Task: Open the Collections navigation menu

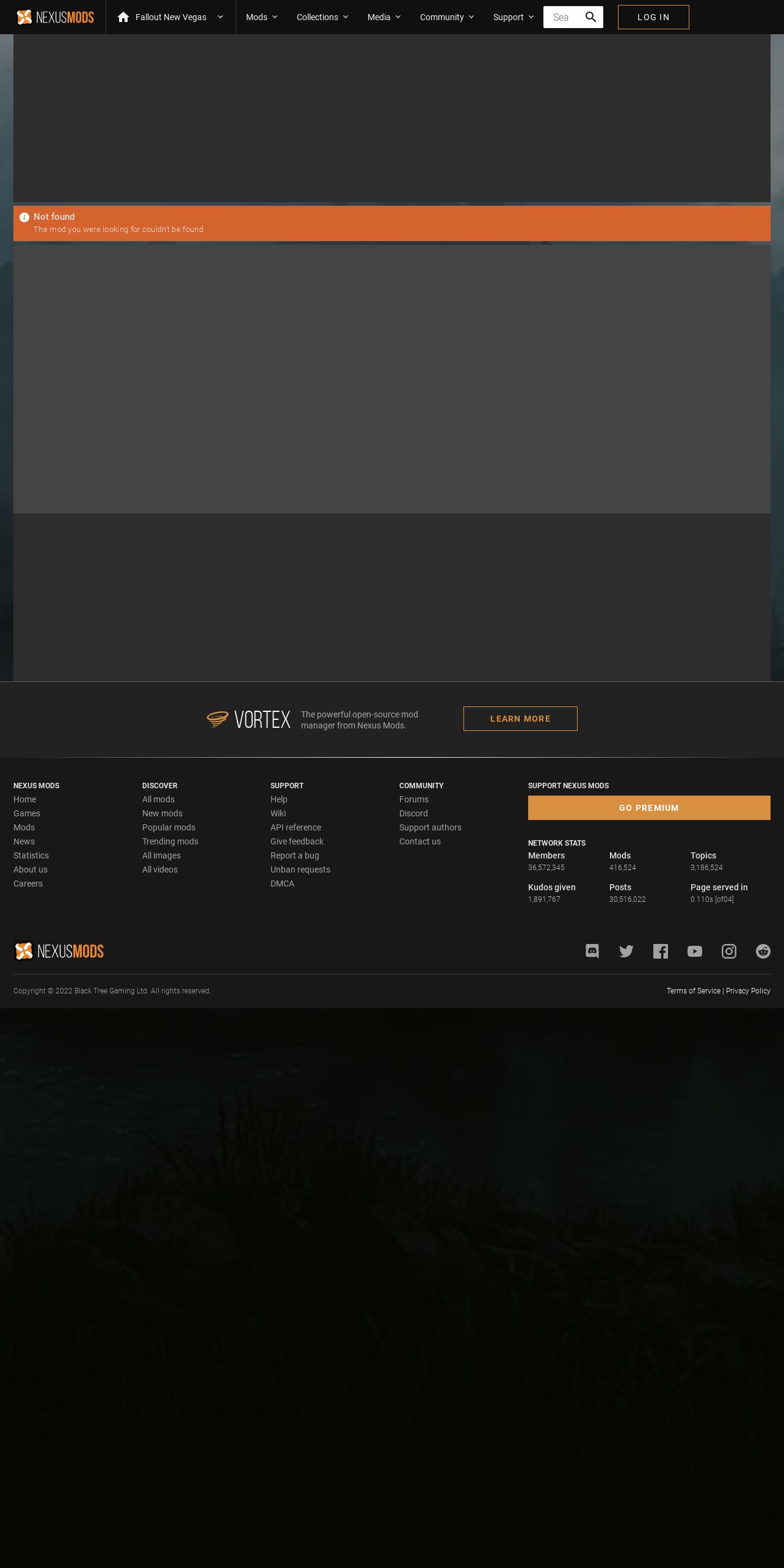Action: point(318,17)
